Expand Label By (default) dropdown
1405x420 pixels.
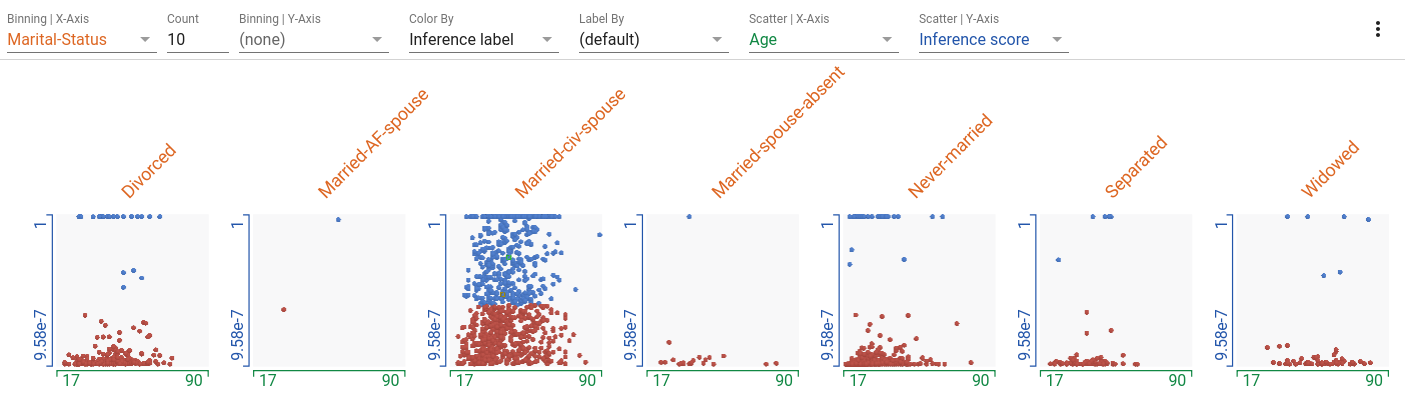(x=654, y=40)
